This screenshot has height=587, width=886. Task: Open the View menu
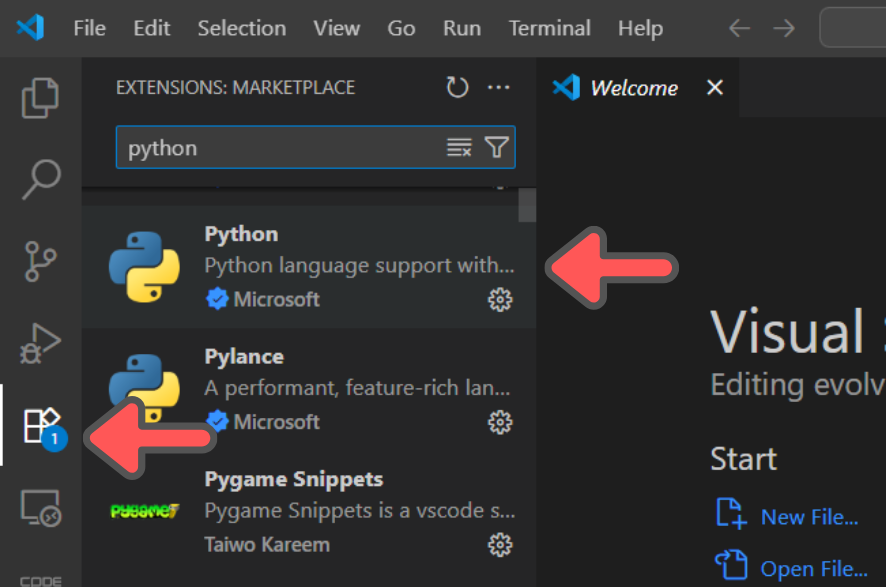(337, 28)
